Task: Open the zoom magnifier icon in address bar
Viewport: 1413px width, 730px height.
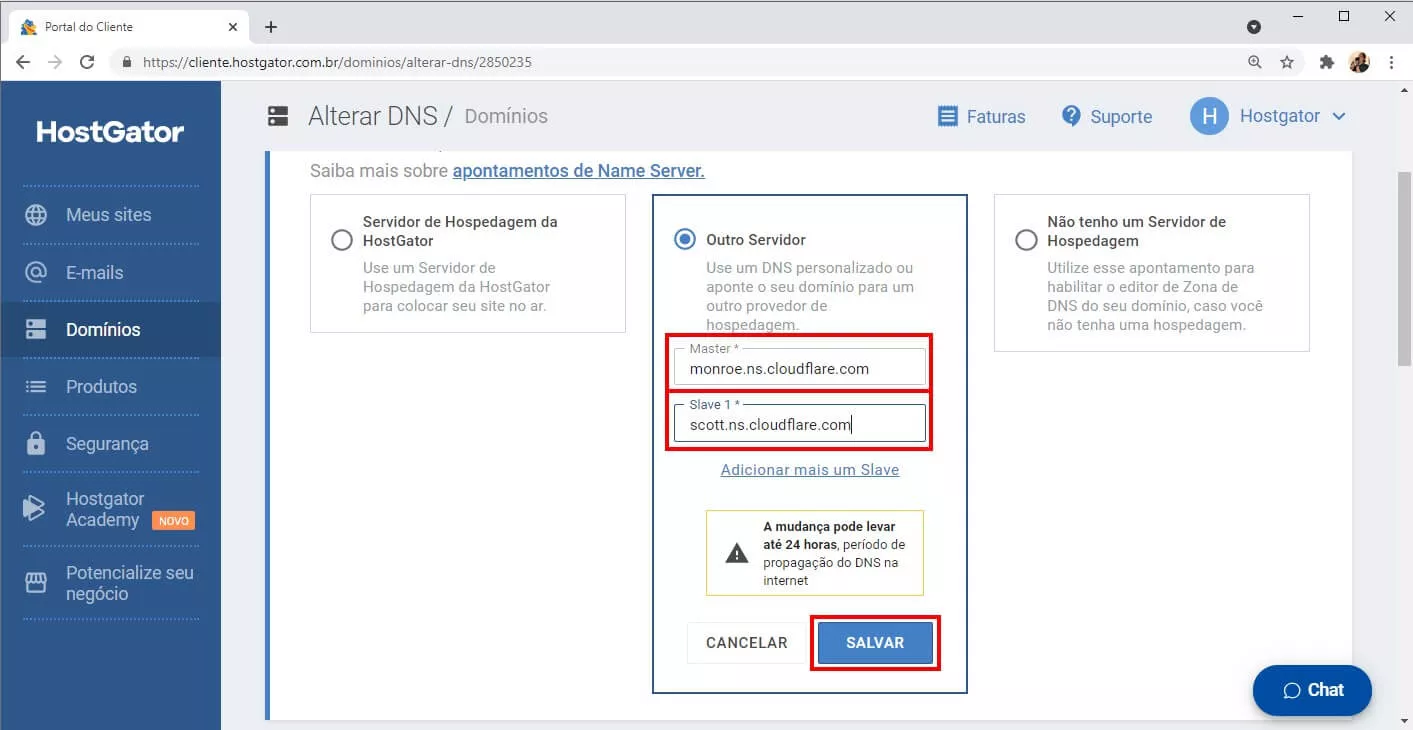Action: (1255, 62)
